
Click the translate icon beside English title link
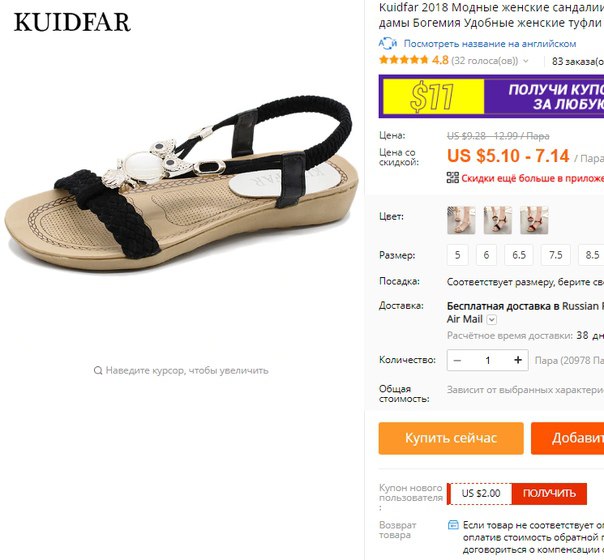click(388, 44)
